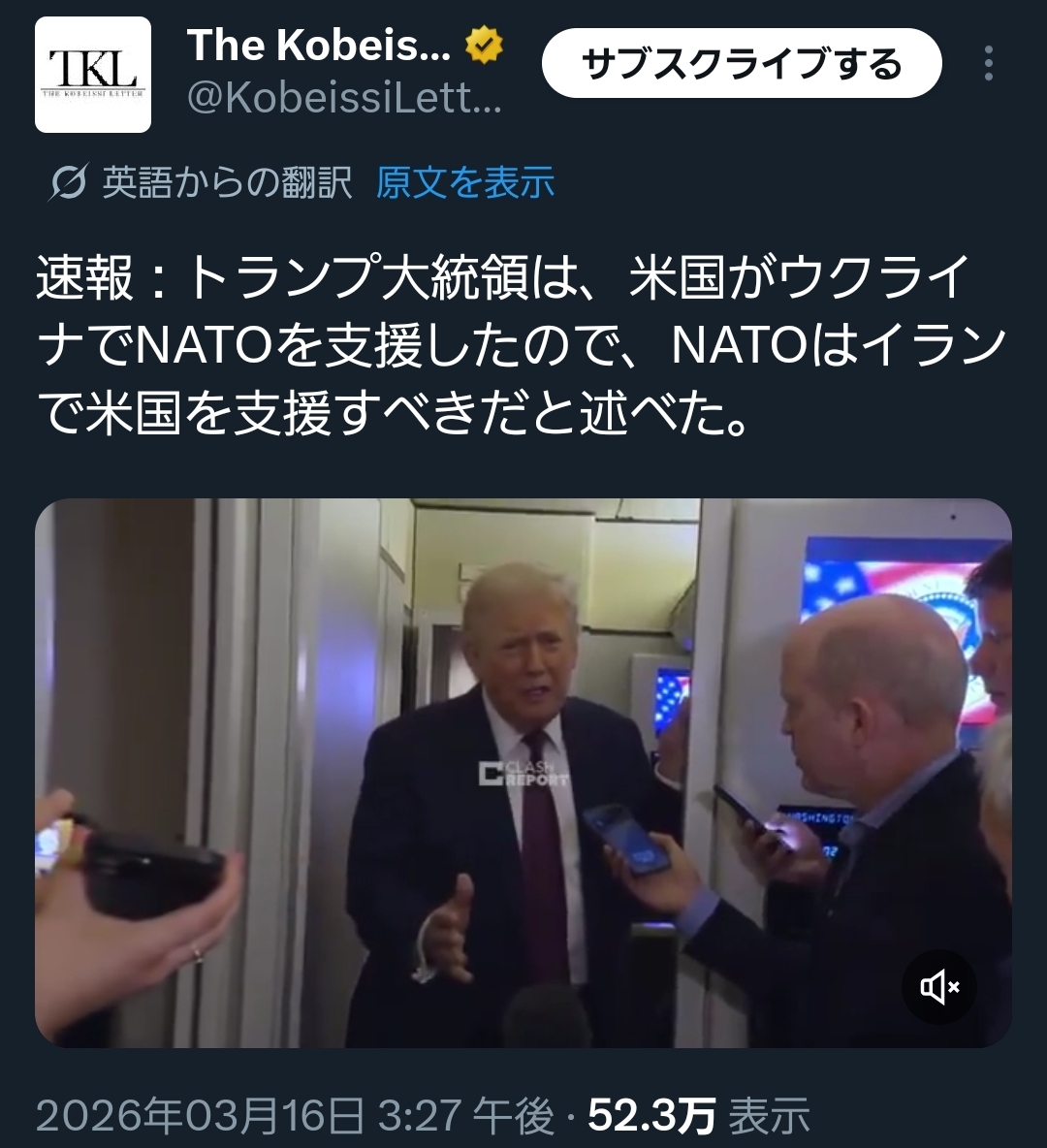The image size is (1047, 1148).
Task: Click the translation slashed-circle icon
Action: [70, 181]
